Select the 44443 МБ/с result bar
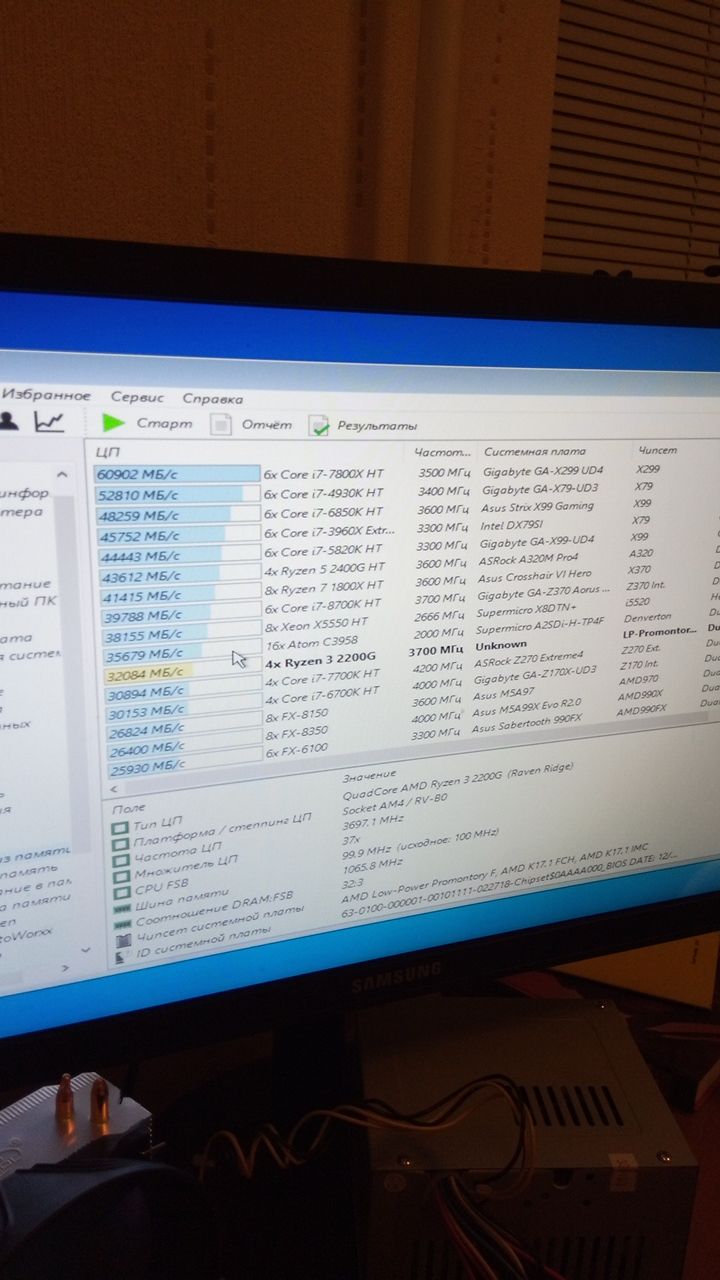This screenshot has height=1280, width=720. click(x=178, y=555)
